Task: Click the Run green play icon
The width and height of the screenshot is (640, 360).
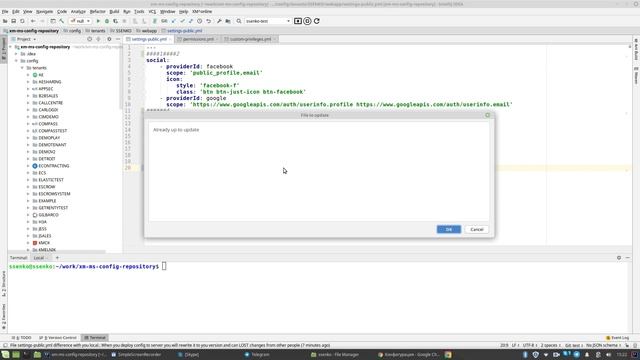Action: (x=98, y=21)
